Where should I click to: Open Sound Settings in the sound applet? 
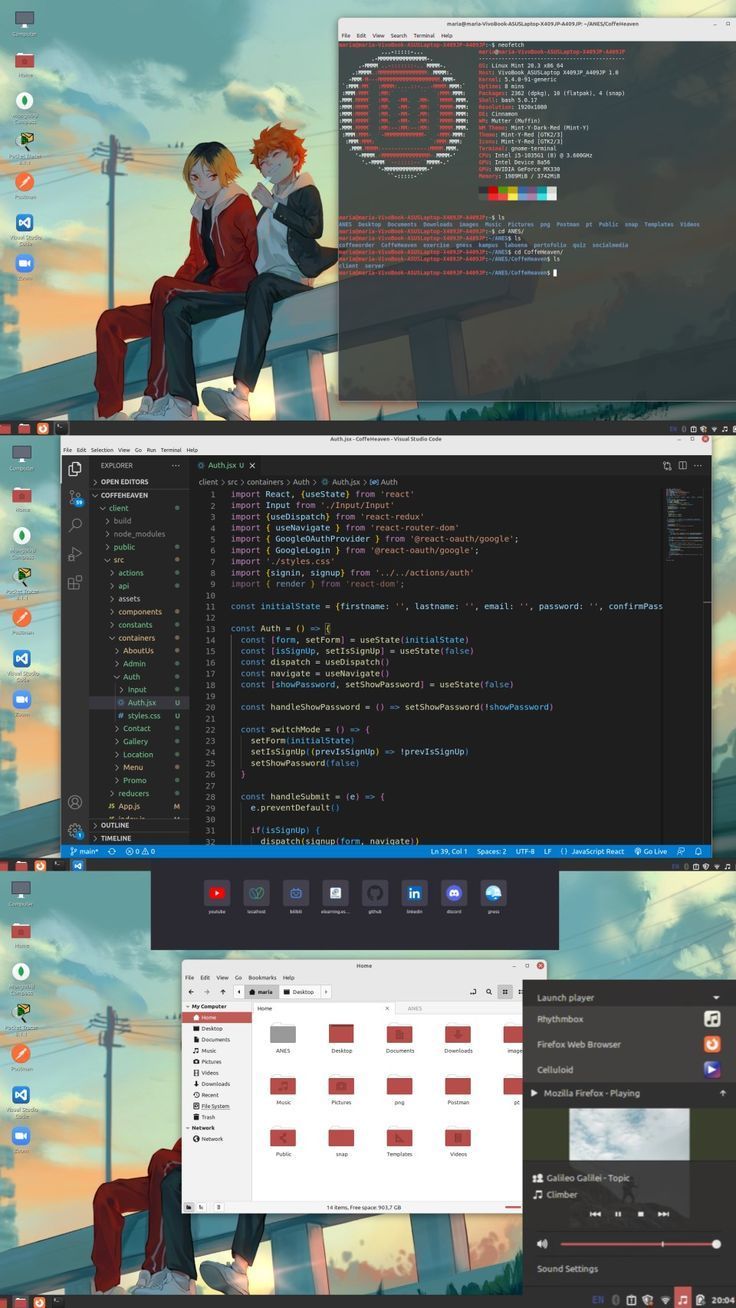(x=567, y=1269)
